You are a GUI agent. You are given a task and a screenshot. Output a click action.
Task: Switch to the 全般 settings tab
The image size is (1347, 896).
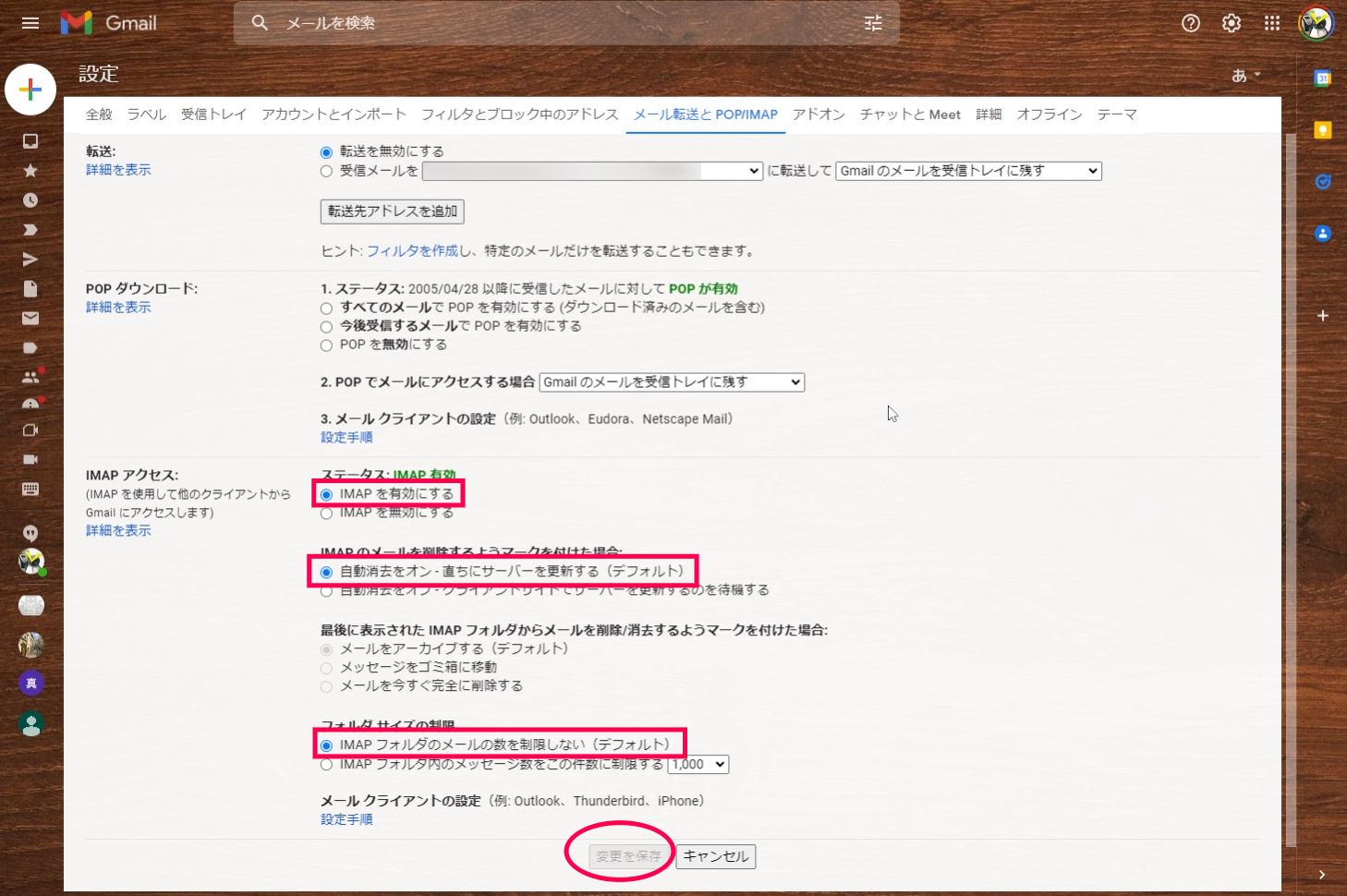coord(99,115)
